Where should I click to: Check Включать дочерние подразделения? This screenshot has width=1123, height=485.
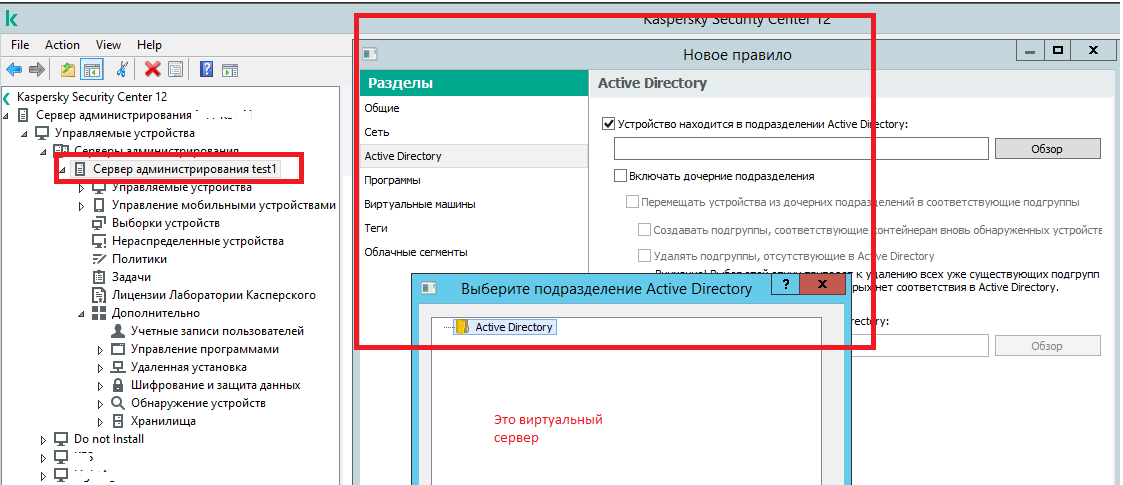[x=621, y=176]
